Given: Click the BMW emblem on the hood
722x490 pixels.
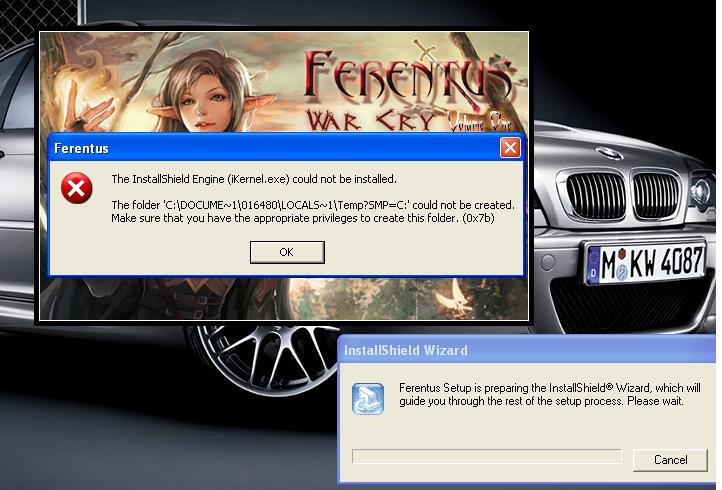Looking at the screenshot, I should [608, 153].
